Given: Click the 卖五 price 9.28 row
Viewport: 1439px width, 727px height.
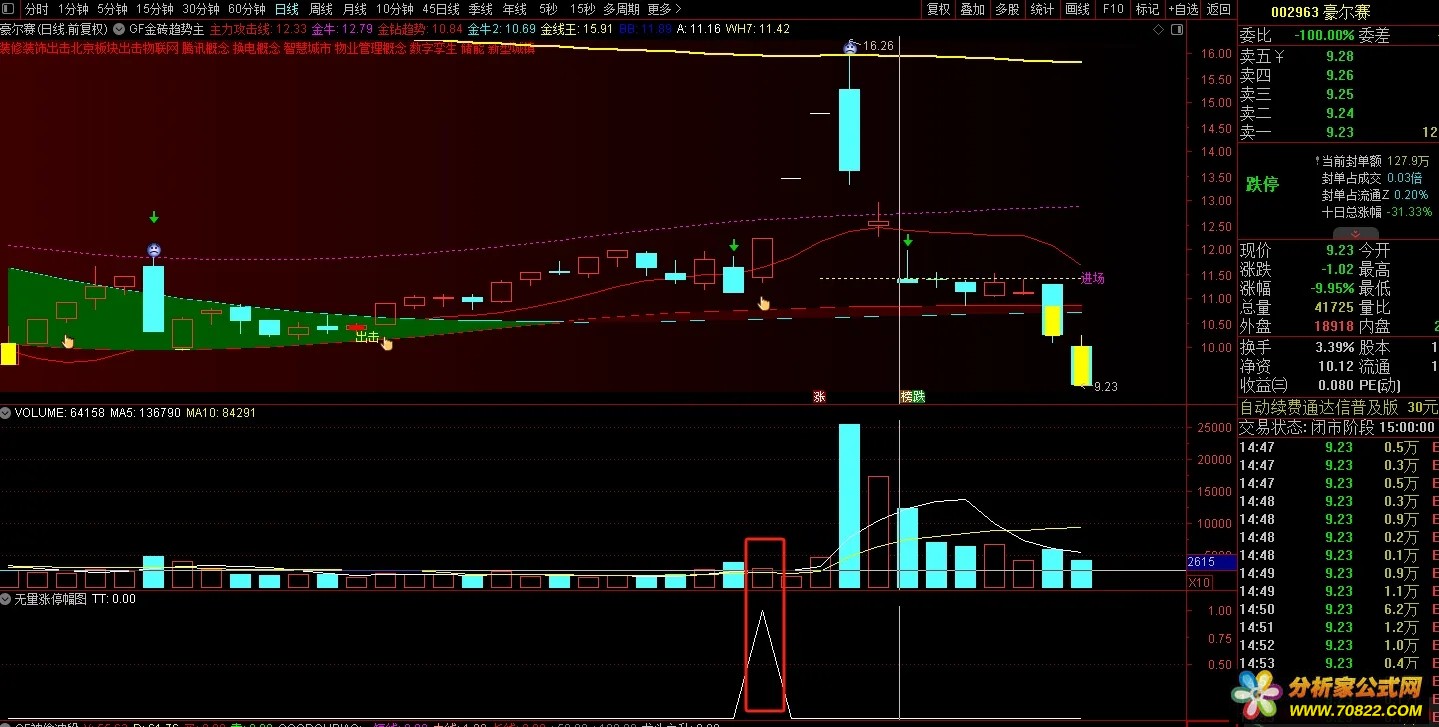Looking at the screenshot, I should point(1338,56).
